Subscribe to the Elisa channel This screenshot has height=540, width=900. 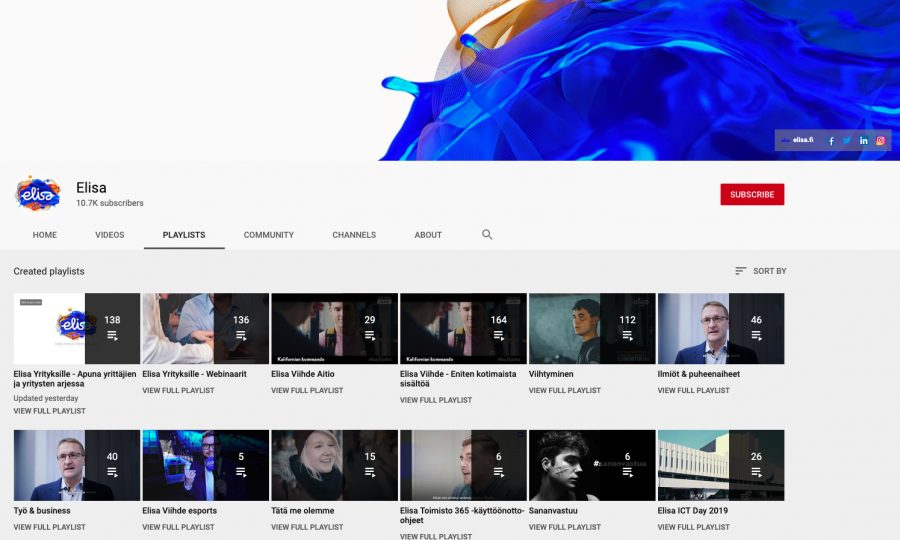click(752, 195)
